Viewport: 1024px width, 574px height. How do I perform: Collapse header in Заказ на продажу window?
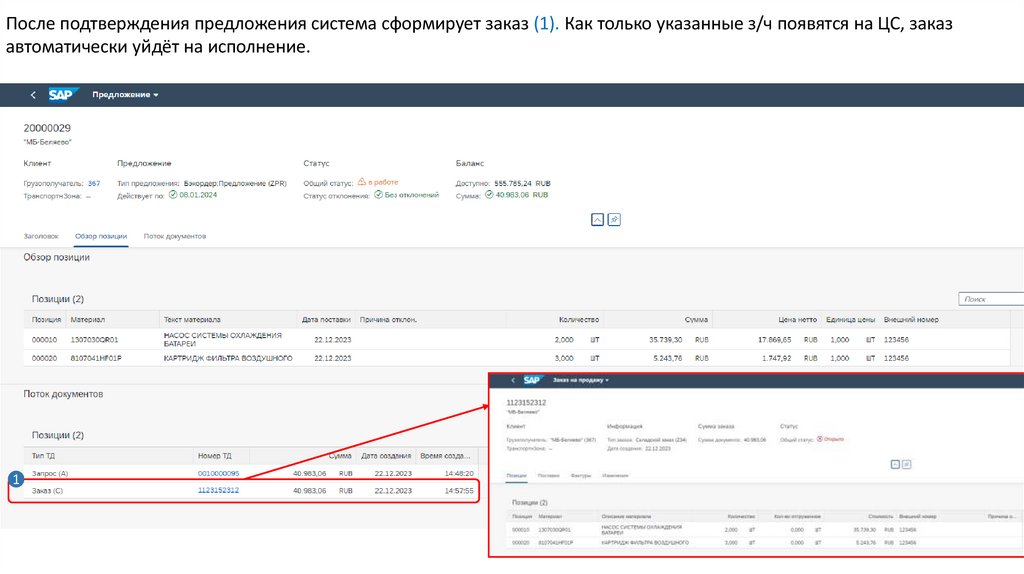(895, 464)
